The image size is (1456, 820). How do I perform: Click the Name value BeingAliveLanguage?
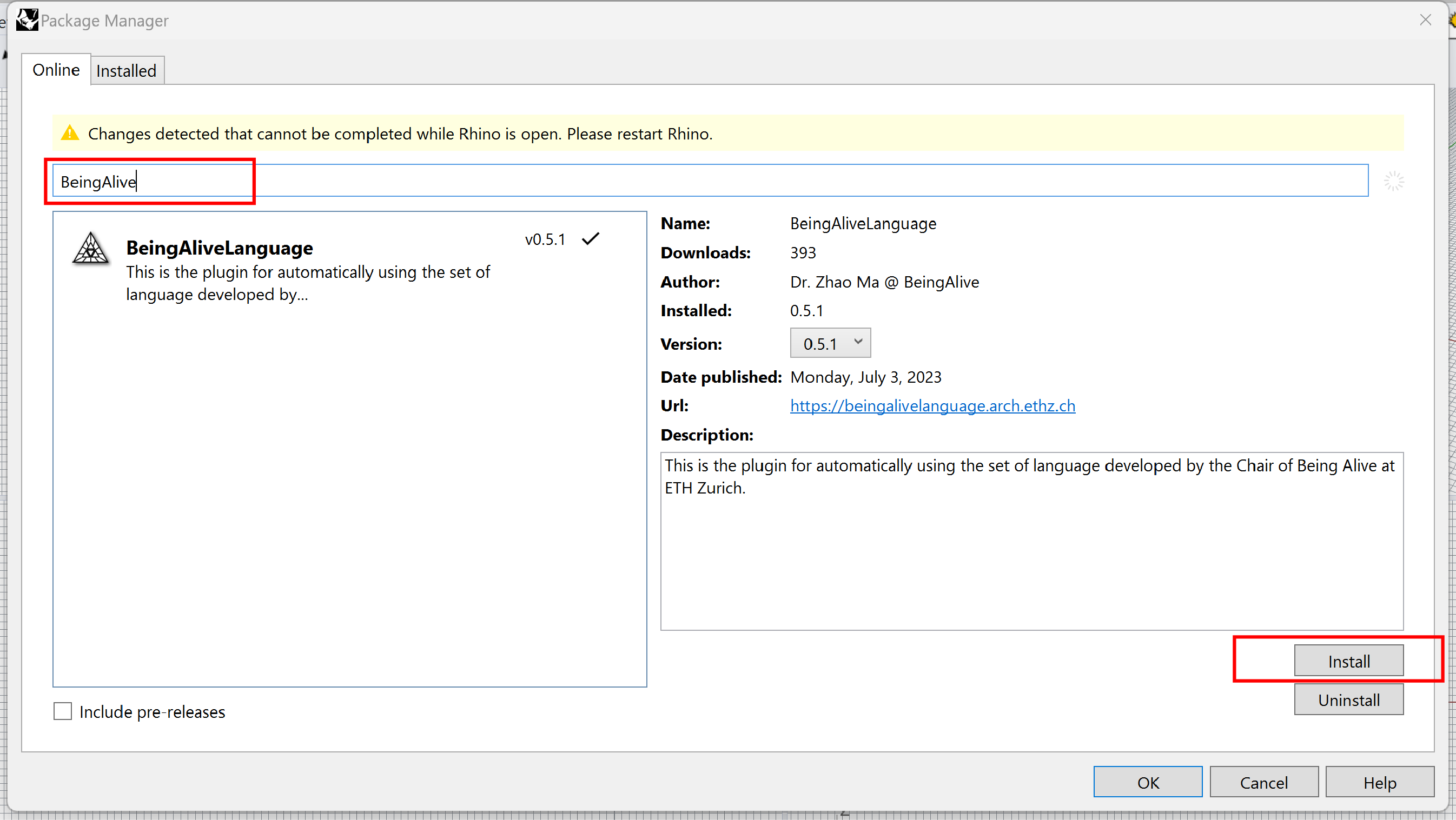click(863, 224)
